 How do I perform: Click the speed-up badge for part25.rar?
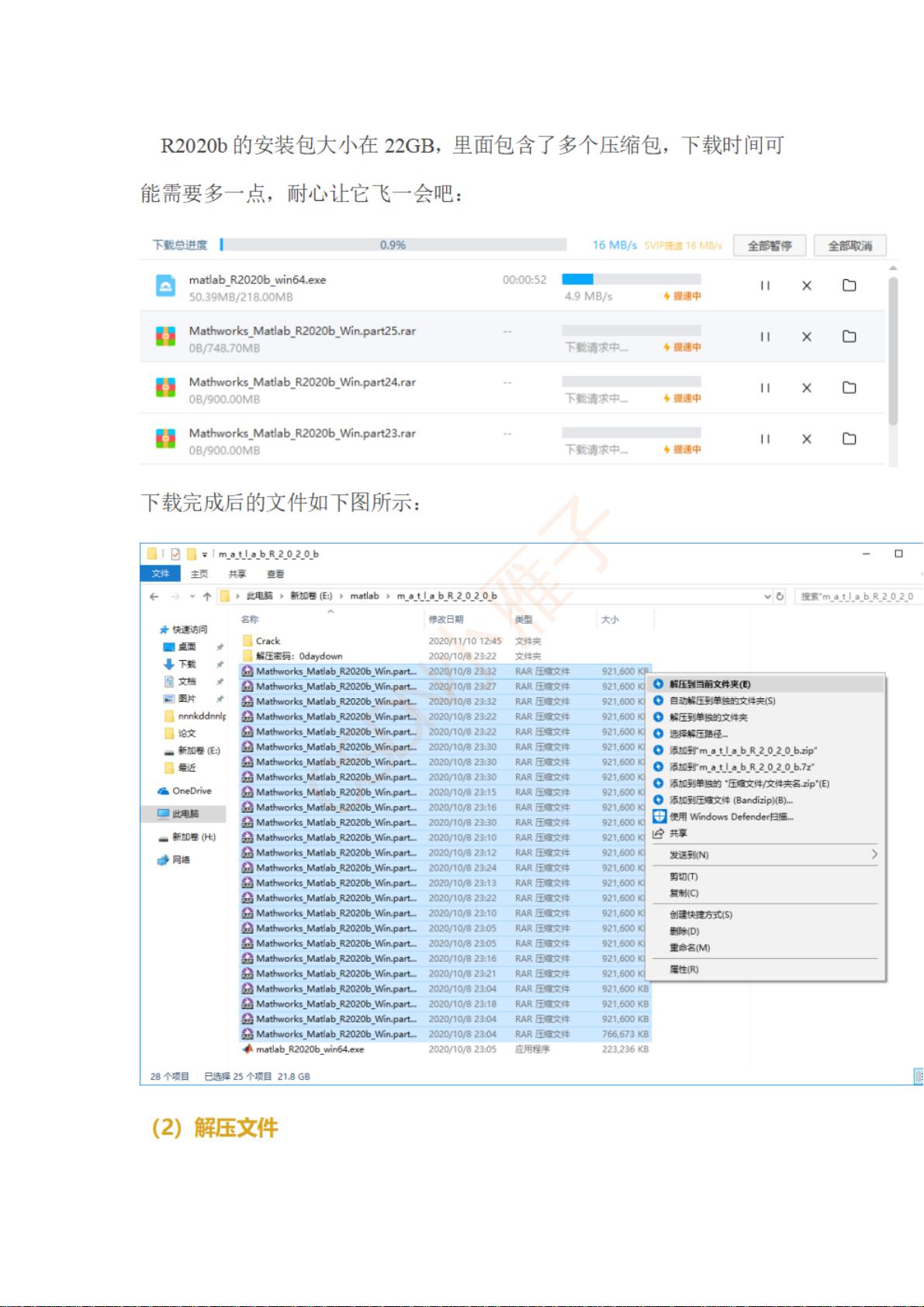[x=682, y=347]
